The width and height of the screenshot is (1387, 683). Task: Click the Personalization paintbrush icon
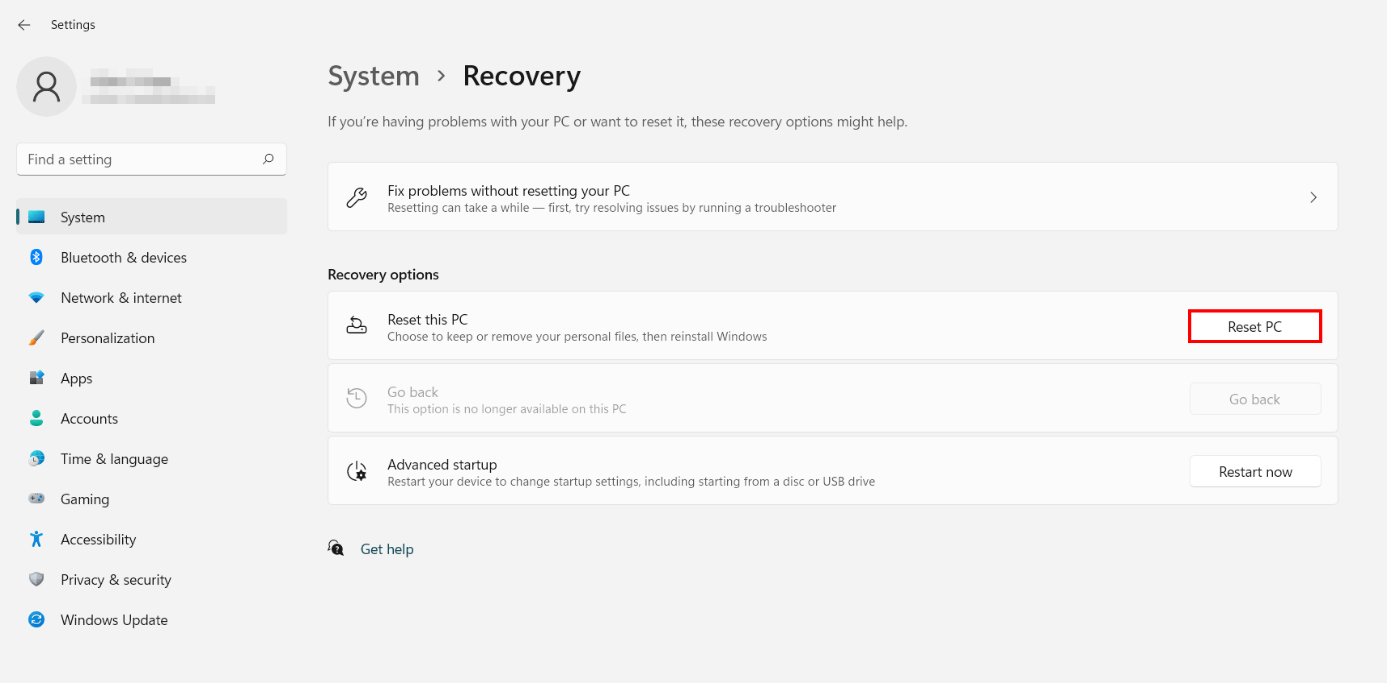(37, 338)
